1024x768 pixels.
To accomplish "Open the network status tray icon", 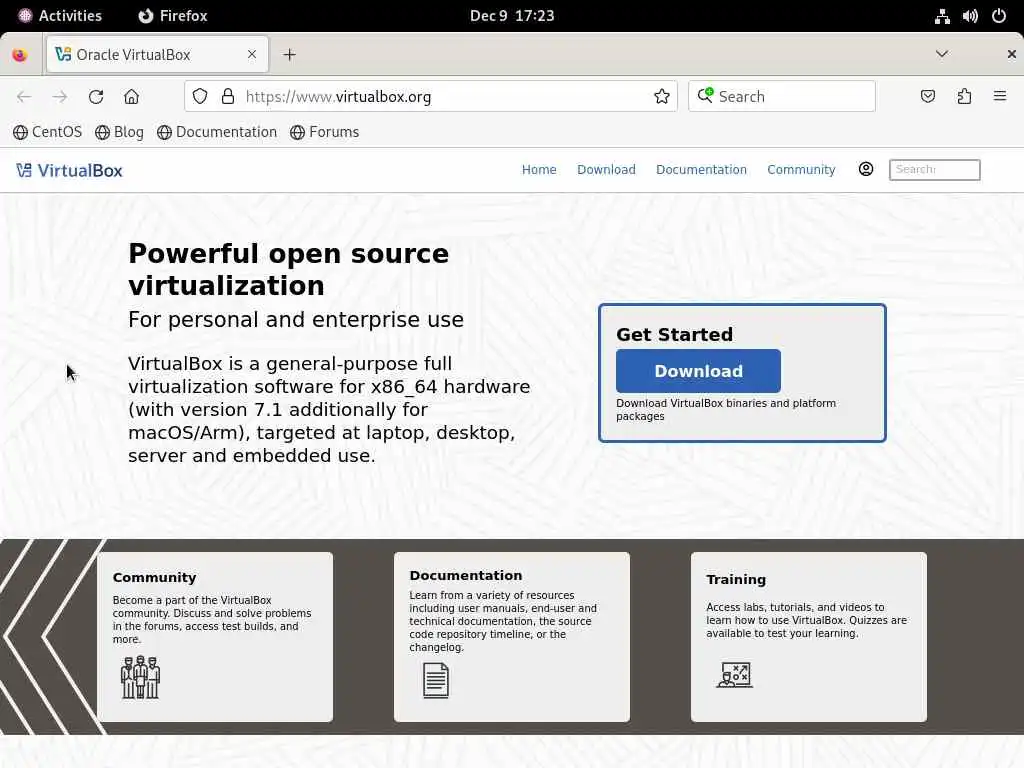I will (942, 16).
